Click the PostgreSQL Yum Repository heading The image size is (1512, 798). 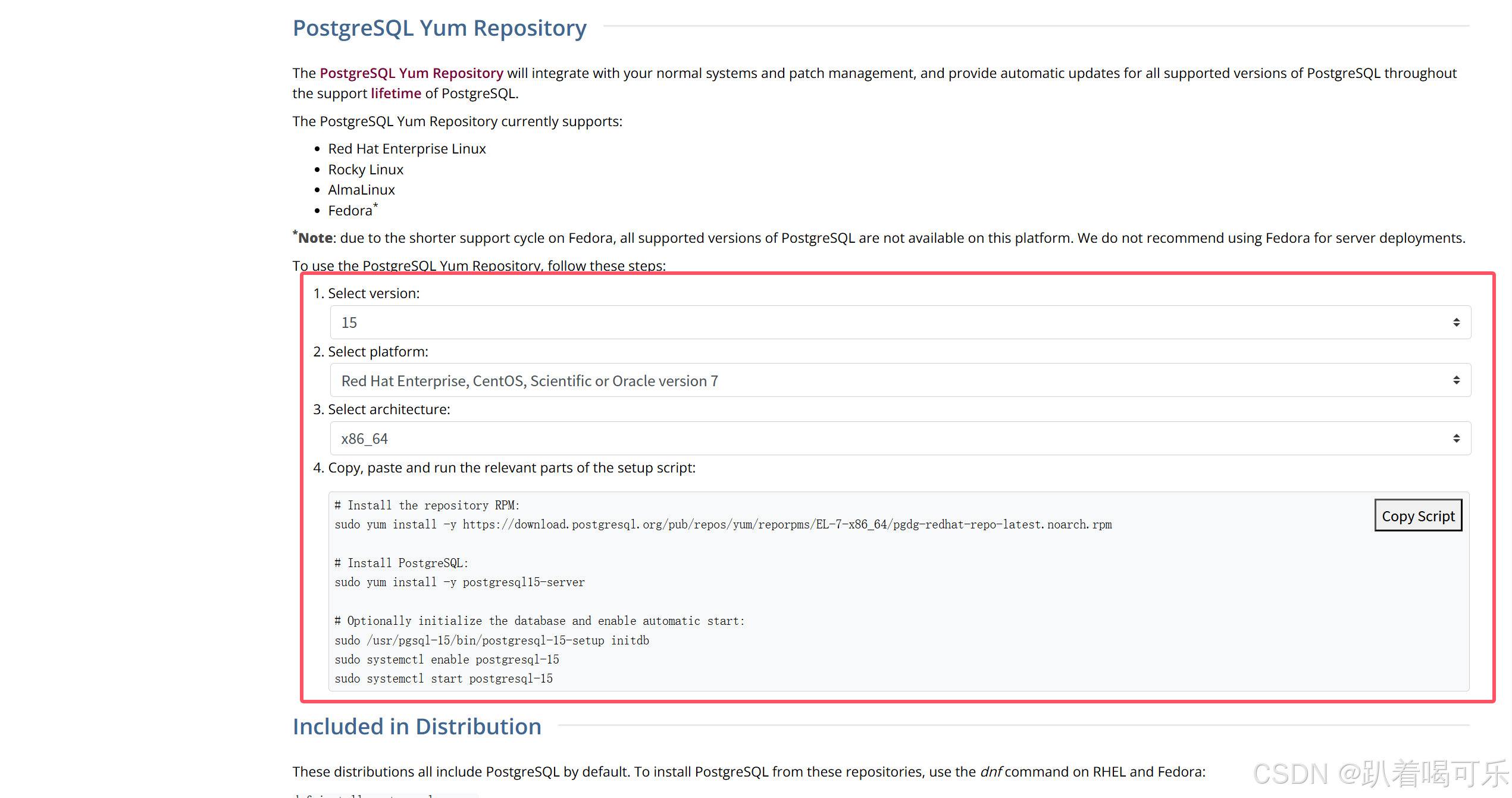pyautogui.click(x=440, y=28)
